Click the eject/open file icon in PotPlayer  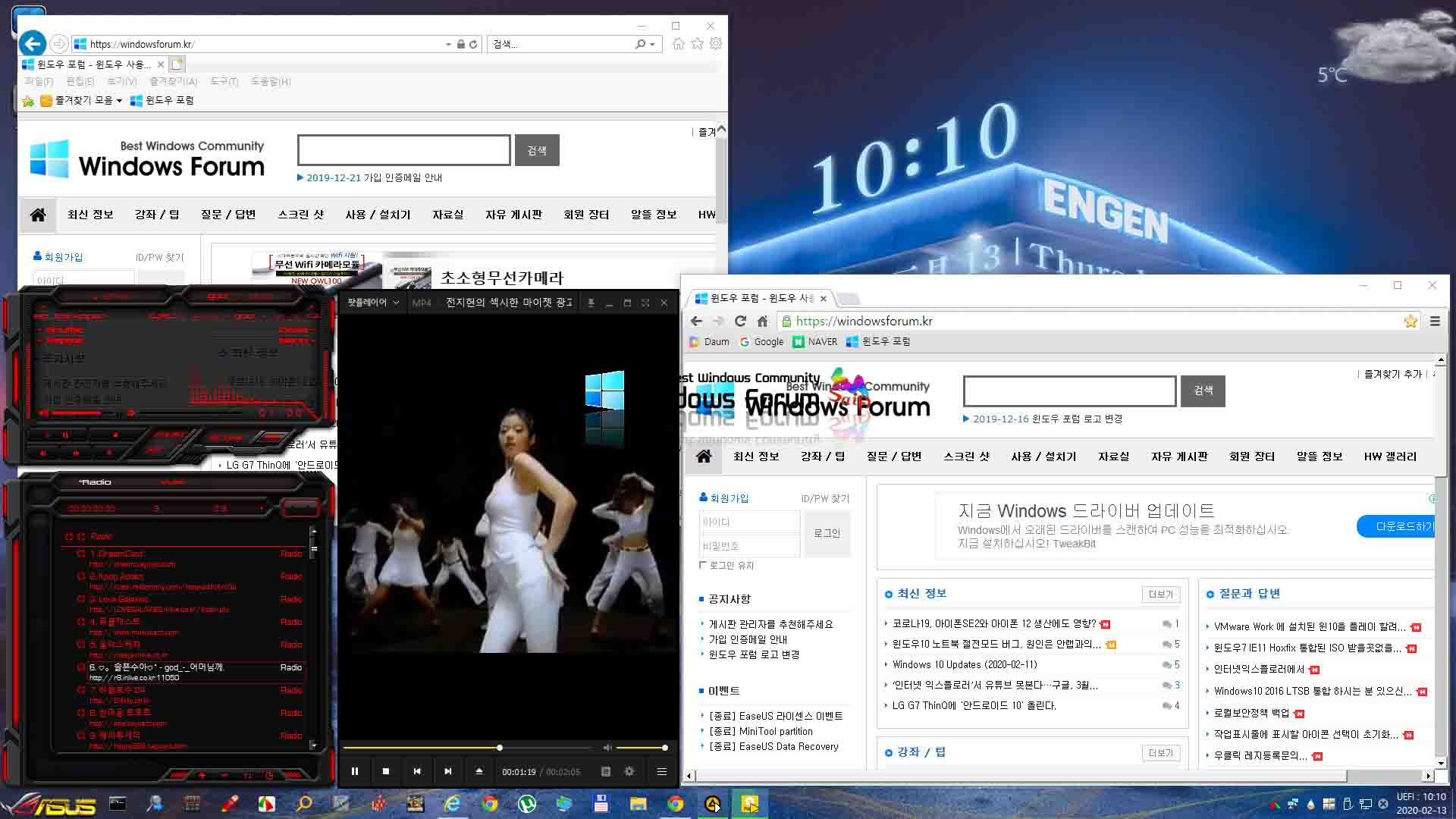[479, 771]
